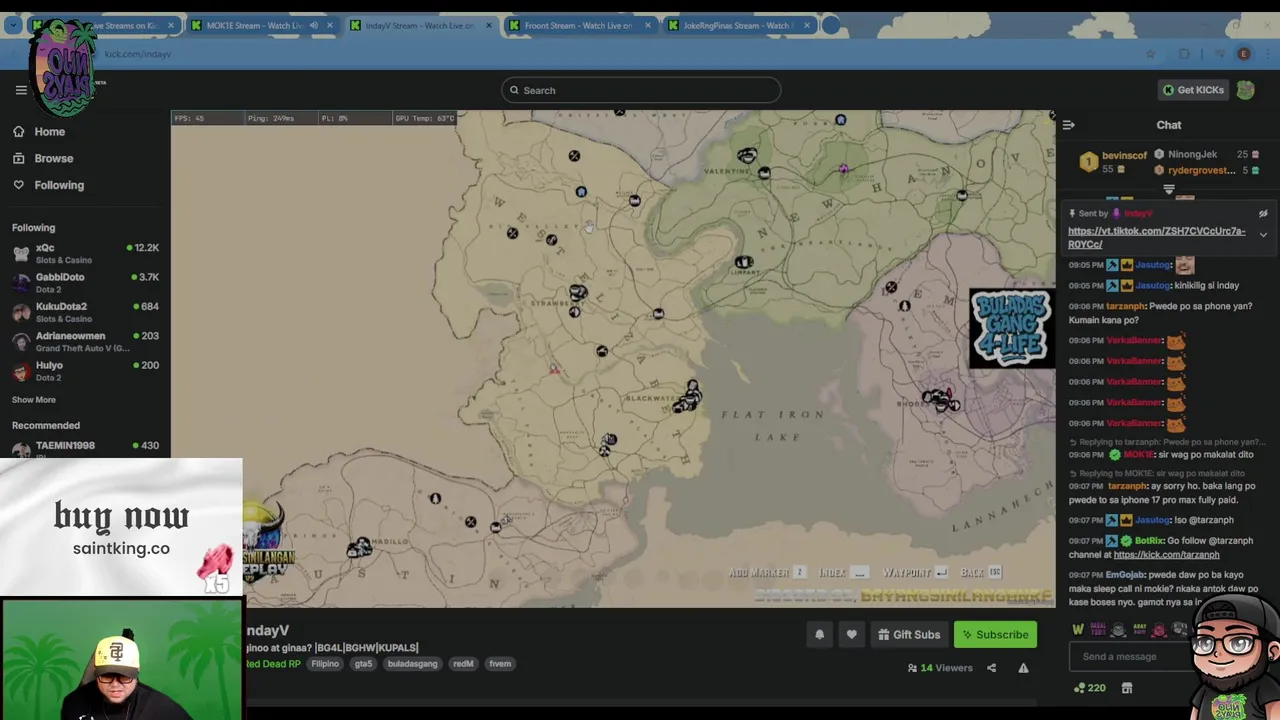This screenshot has width=1280, height=720.
Task: Click the green Subscribe button
Action: (x=995, y=634)
